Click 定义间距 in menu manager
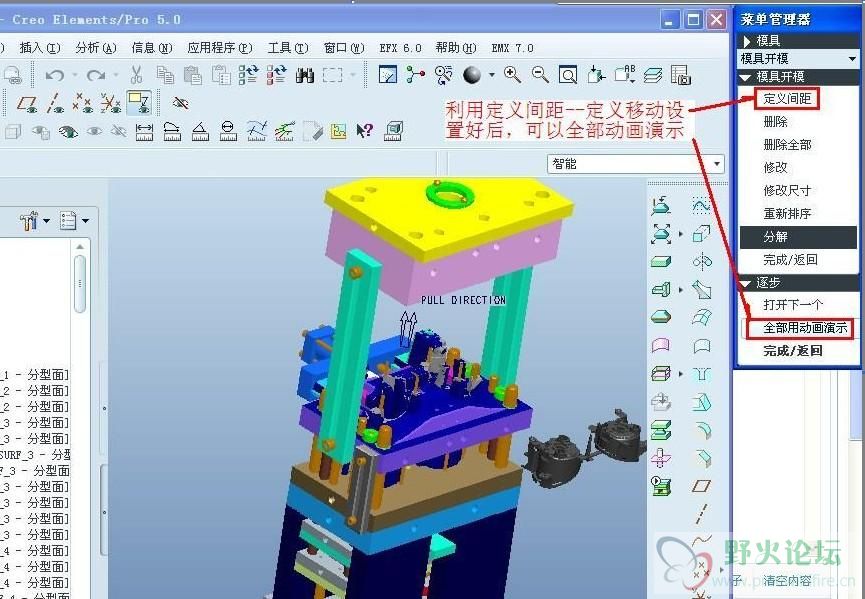 pos(787,99)
